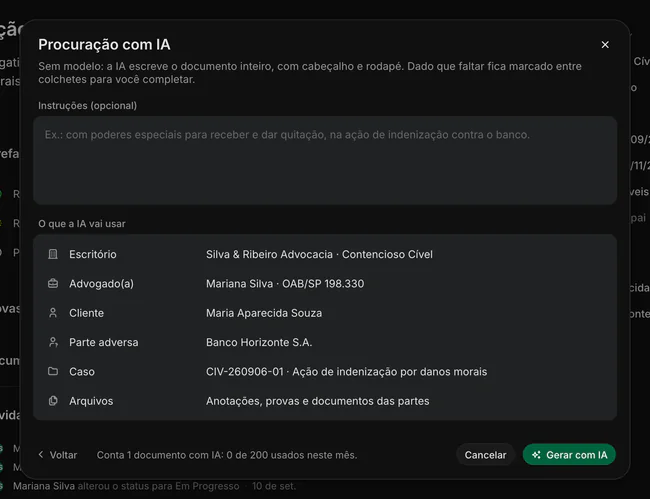Click the Instruções (opcional) label
The height and width of the screenshot is (499, 650).
click(x=87, y=106)
